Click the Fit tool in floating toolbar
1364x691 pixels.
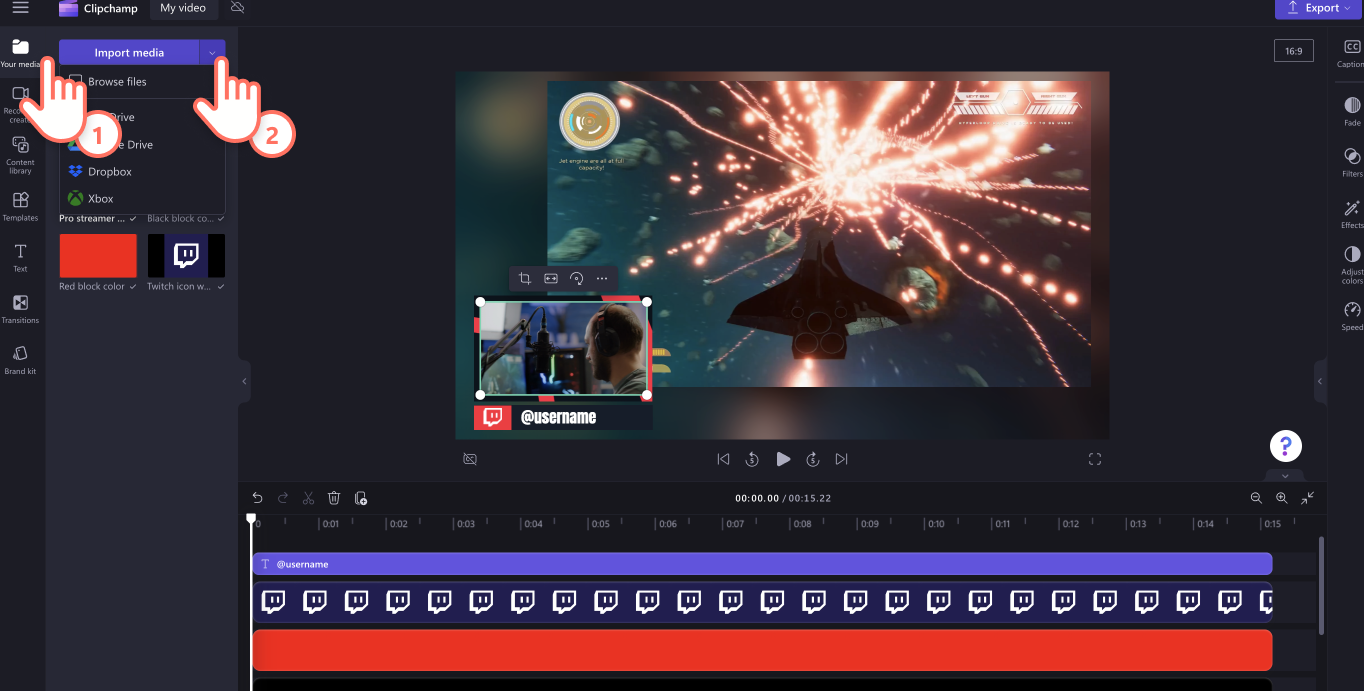click(x=551, y=278)
